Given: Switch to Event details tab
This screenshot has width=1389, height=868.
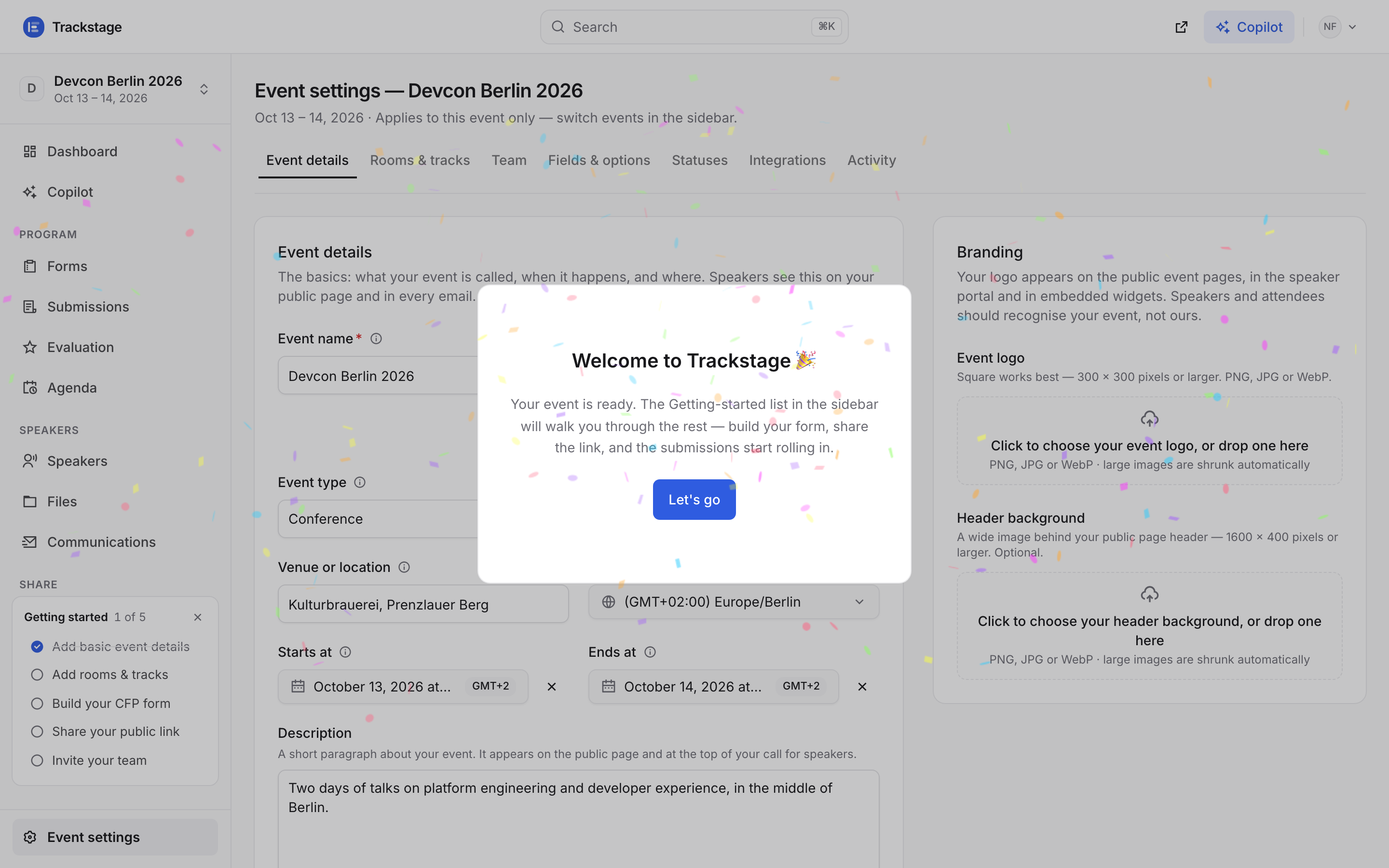Looking at the screenshot, I should pos(307,160).
